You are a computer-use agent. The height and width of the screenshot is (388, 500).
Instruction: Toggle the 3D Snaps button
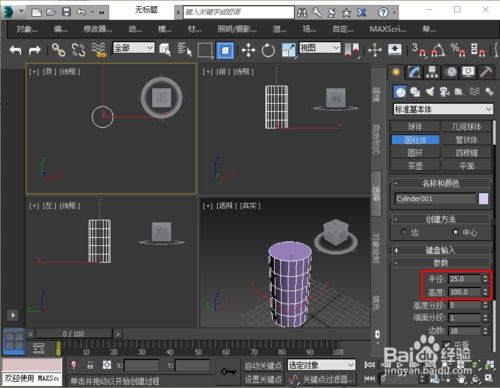419,50
